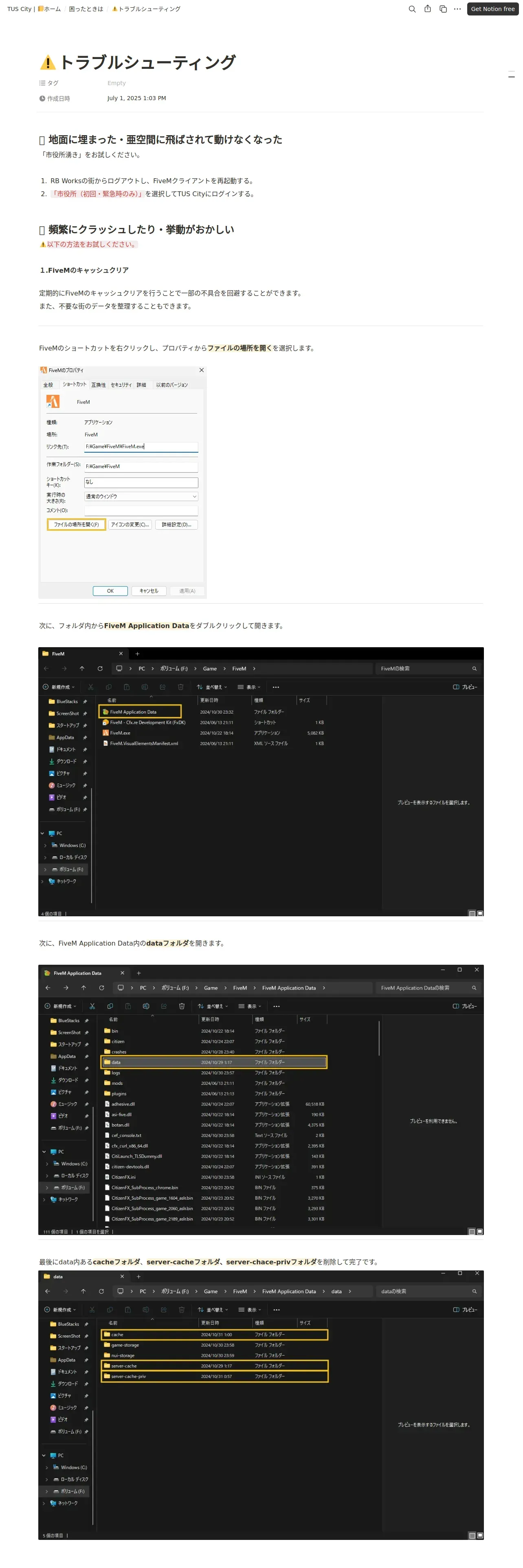523x1568 pixels.
Task: Click the July 1, 2025 date value
Action: pyautogui.click(x=136, y=98)
